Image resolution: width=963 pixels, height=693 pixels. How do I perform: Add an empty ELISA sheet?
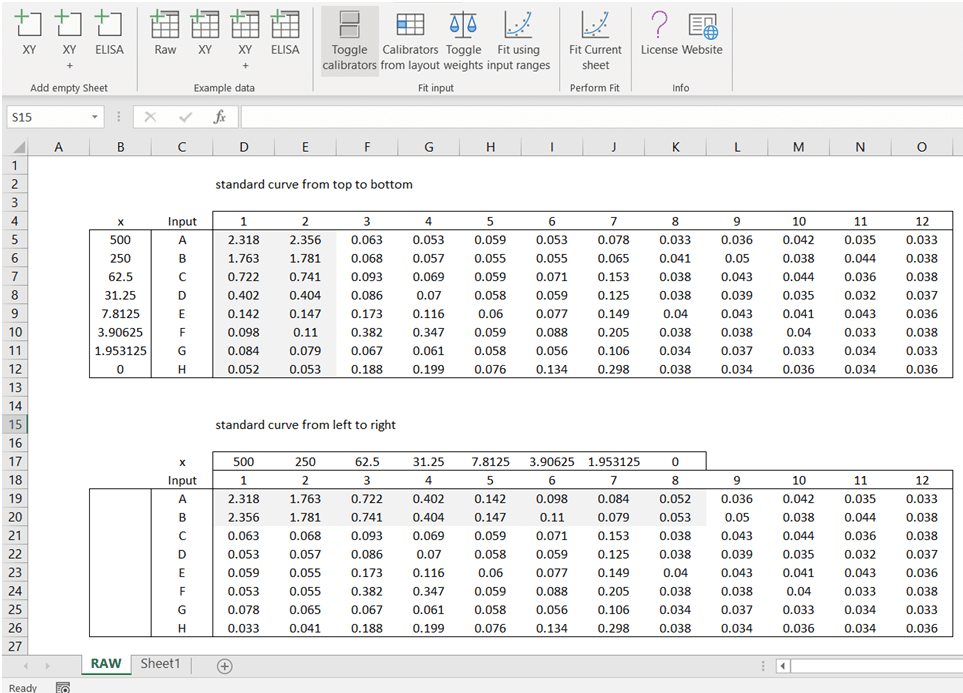point(109,33)
